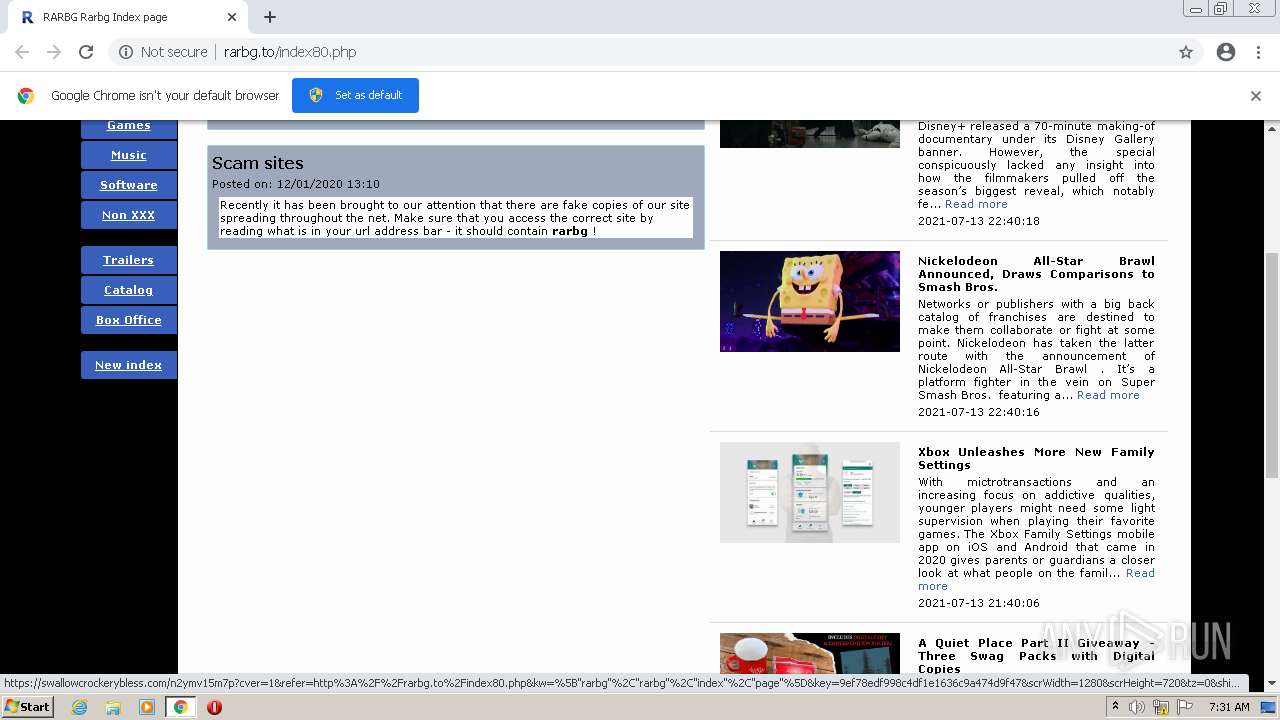1280x720 pixels.
Task: Open the Games category
Action: [x=129, y=126]
